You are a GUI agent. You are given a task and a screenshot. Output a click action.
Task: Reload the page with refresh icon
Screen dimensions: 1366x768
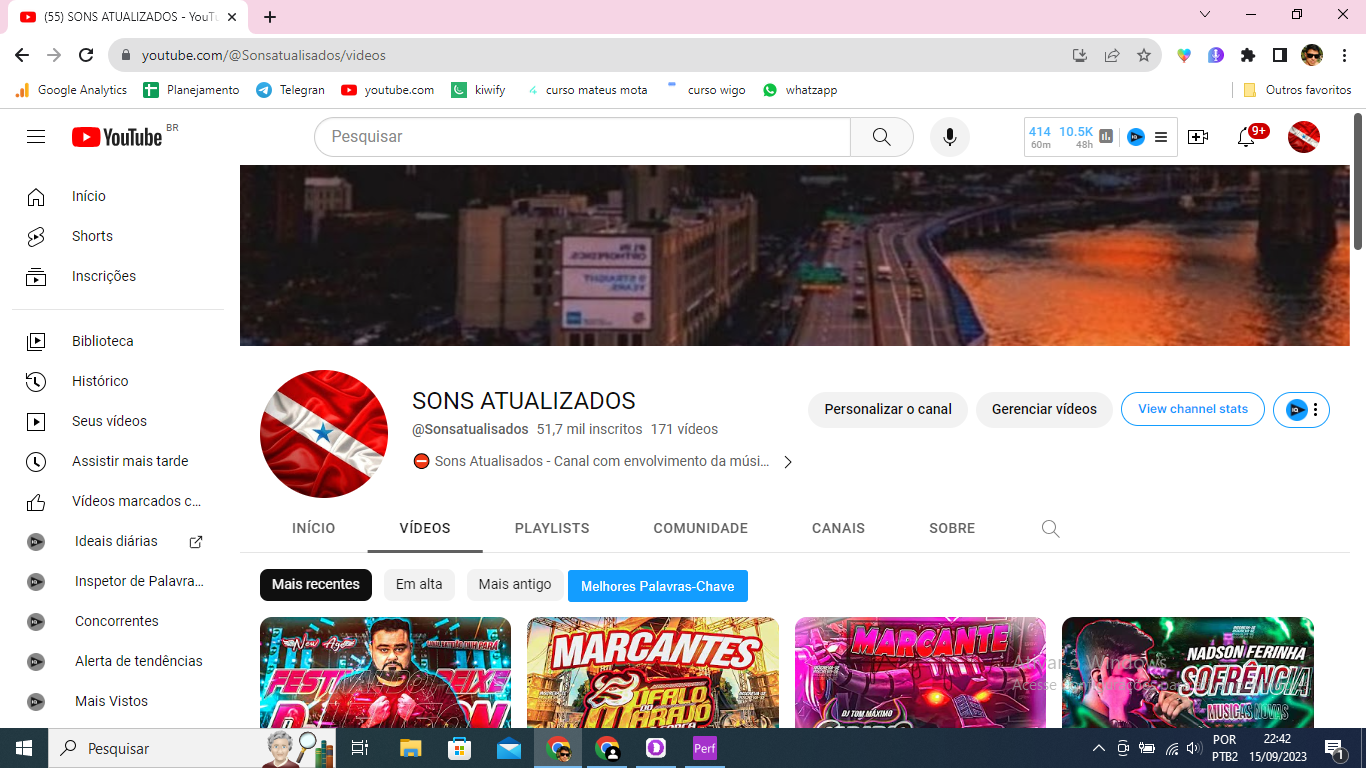86,55
